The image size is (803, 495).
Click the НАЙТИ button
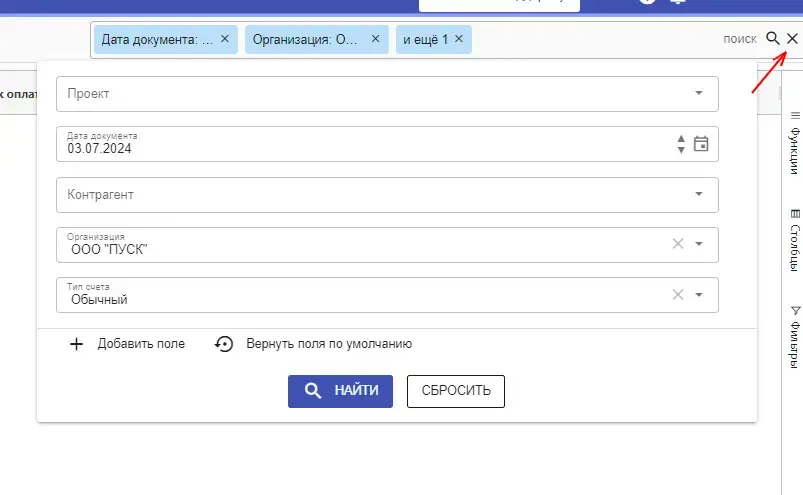[340, 391]
